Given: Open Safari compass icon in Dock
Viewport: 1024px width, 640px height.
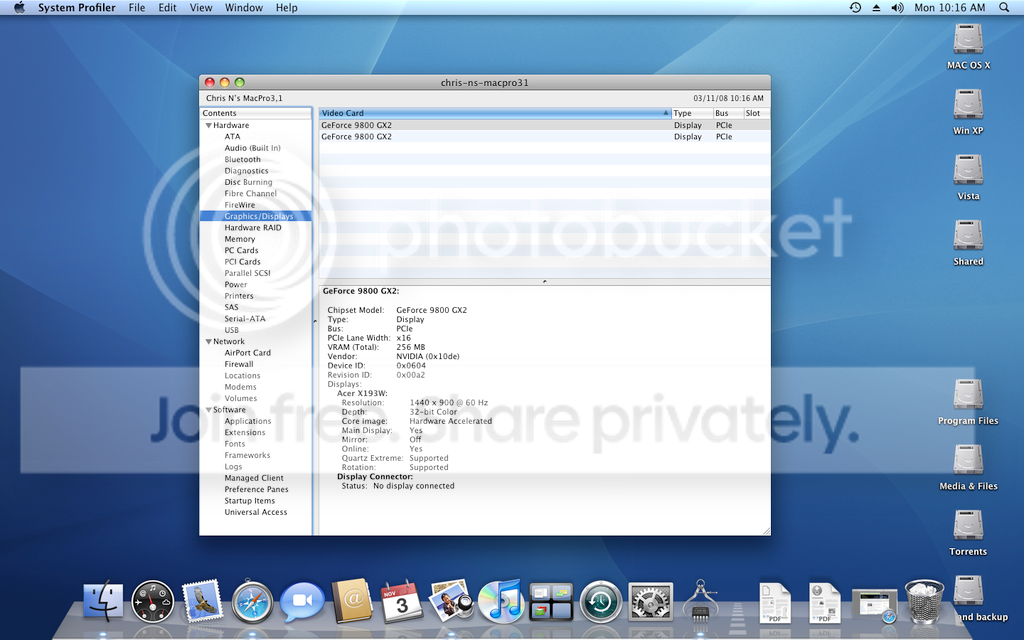Looking at the screenshot, I should coord(252,601).
